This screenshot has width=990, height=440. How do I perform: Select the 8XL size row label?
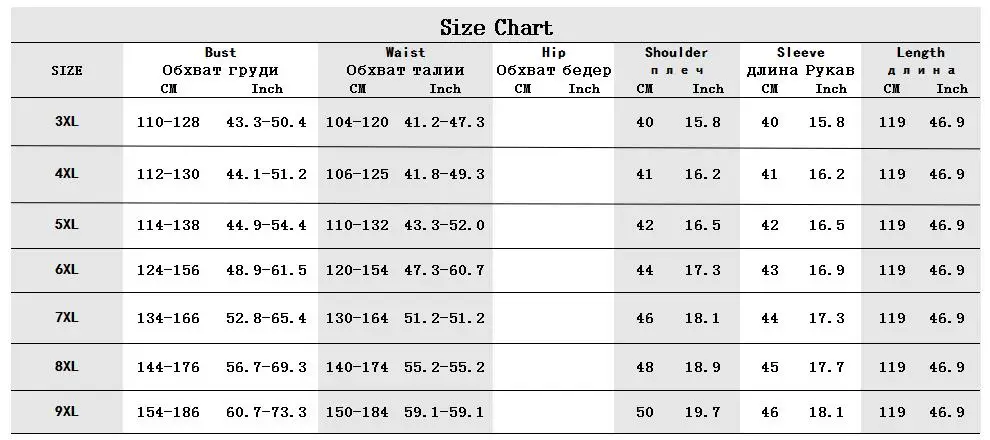point(67,366)
